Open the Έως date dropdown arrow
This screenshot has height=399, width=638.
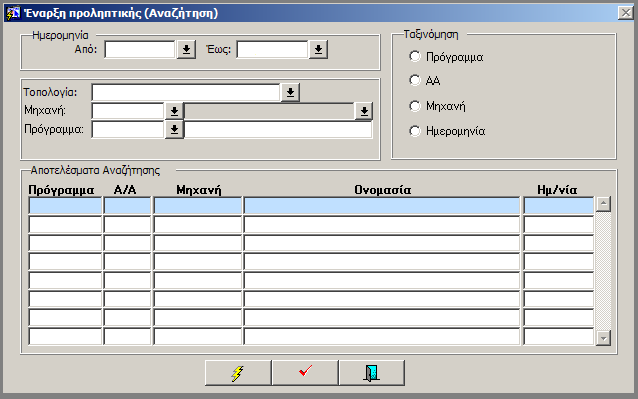coord(318,50)
